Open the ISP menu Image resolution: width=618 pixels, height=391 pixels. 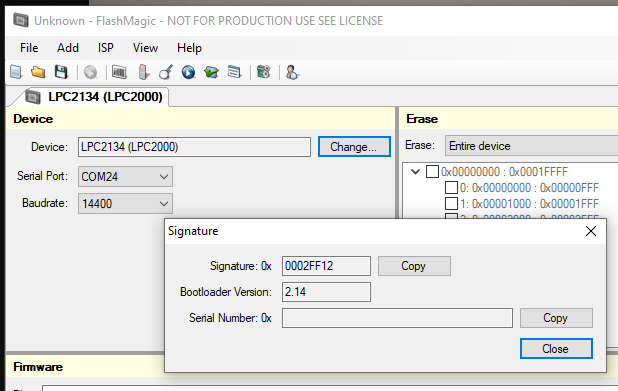[x=106, y=48]
